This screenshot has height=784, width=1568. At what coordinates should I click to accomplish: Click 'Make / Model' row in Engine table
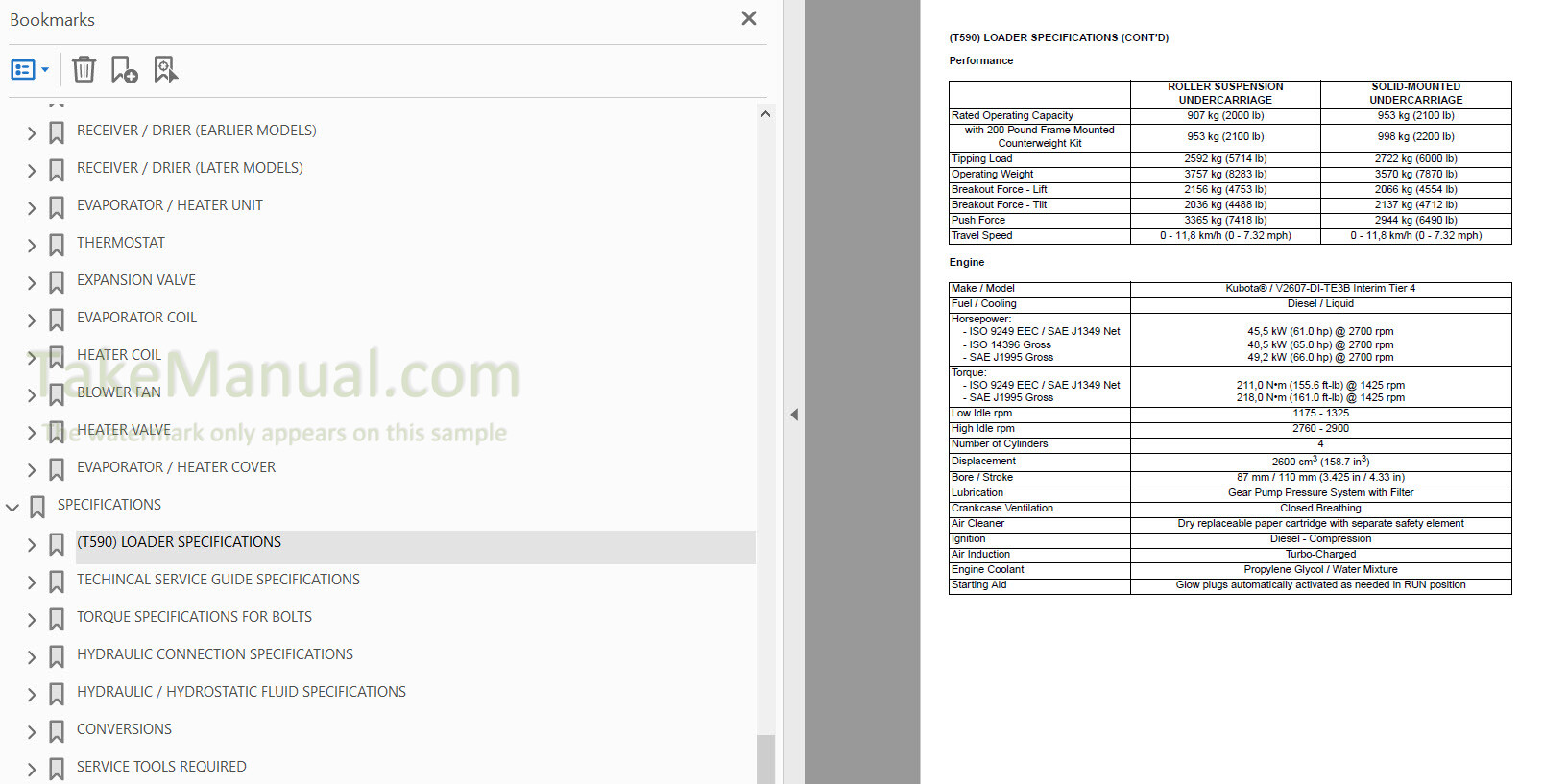1230,289
